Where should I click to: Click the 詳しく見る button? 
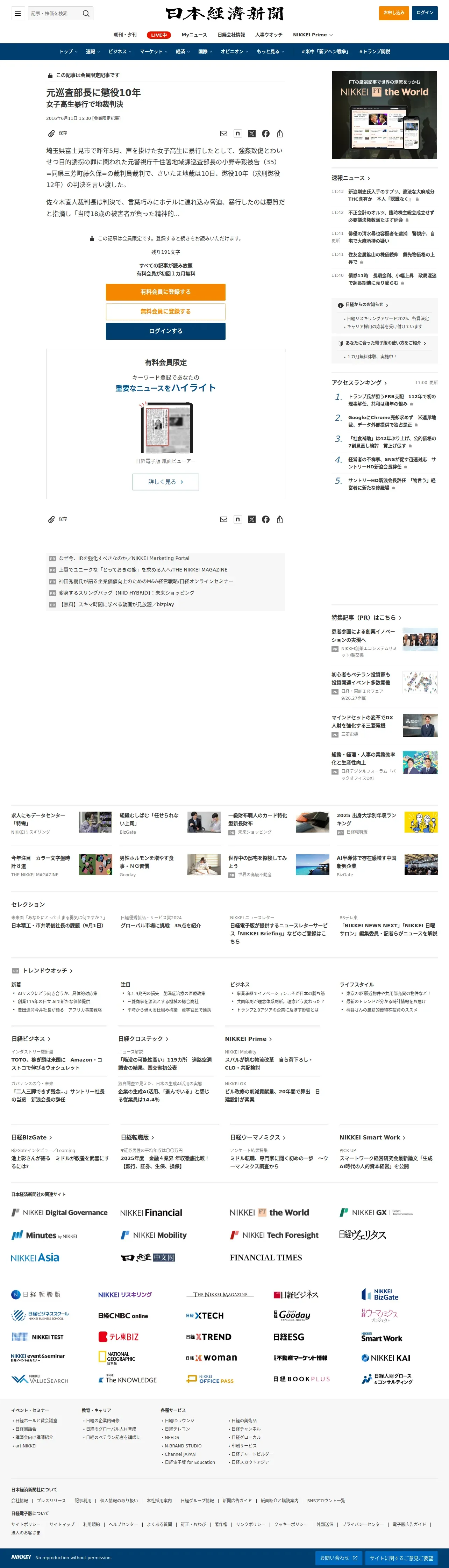tap(166, 481)
